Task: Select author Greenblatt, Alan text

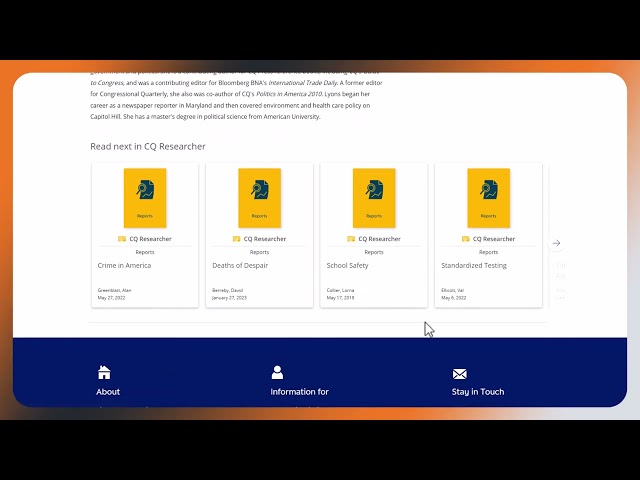Action: point(114,290)
